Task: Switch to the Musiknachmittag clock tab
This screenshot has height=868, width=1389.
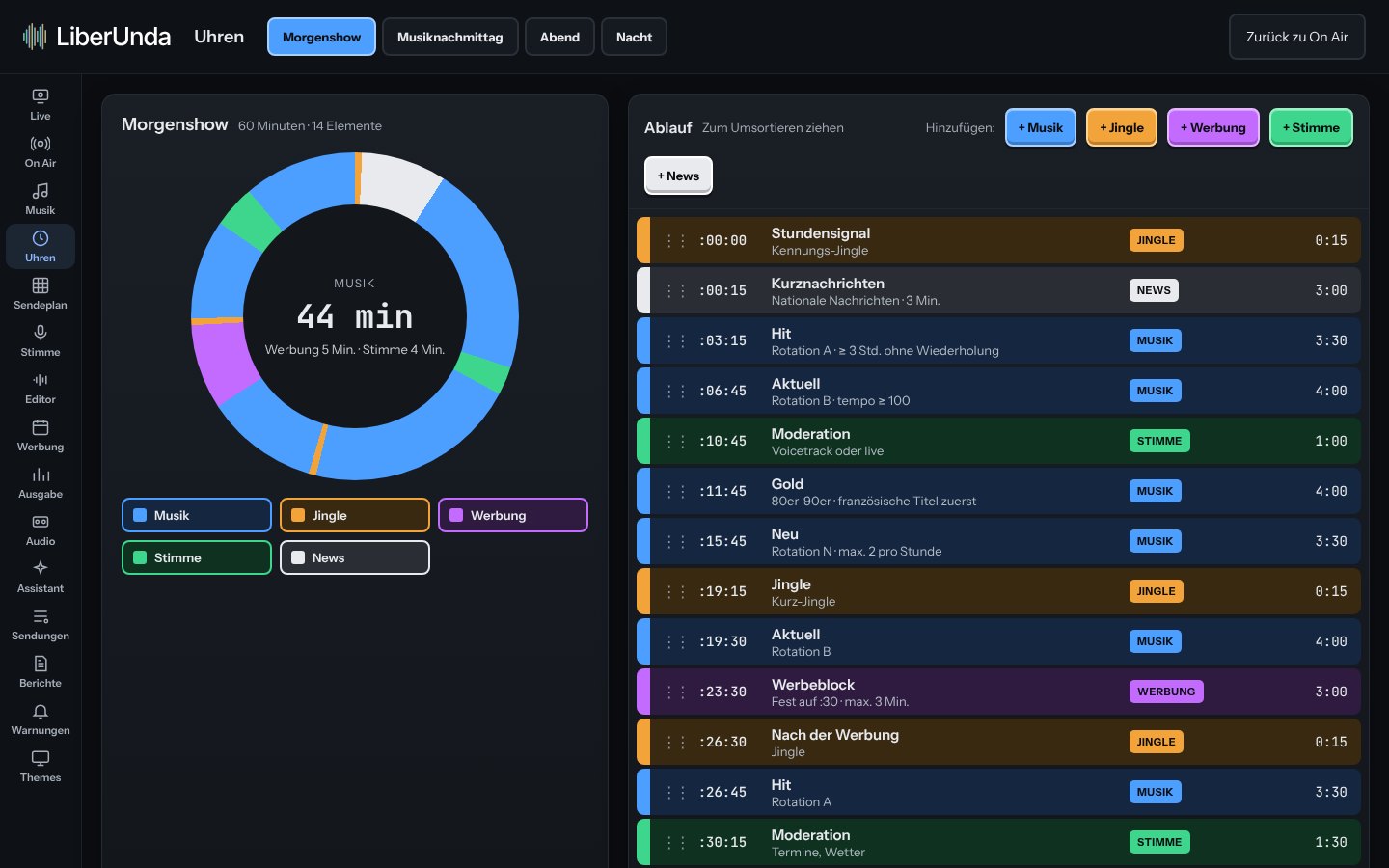Action: pyautogui.click(x=450, y=37)
